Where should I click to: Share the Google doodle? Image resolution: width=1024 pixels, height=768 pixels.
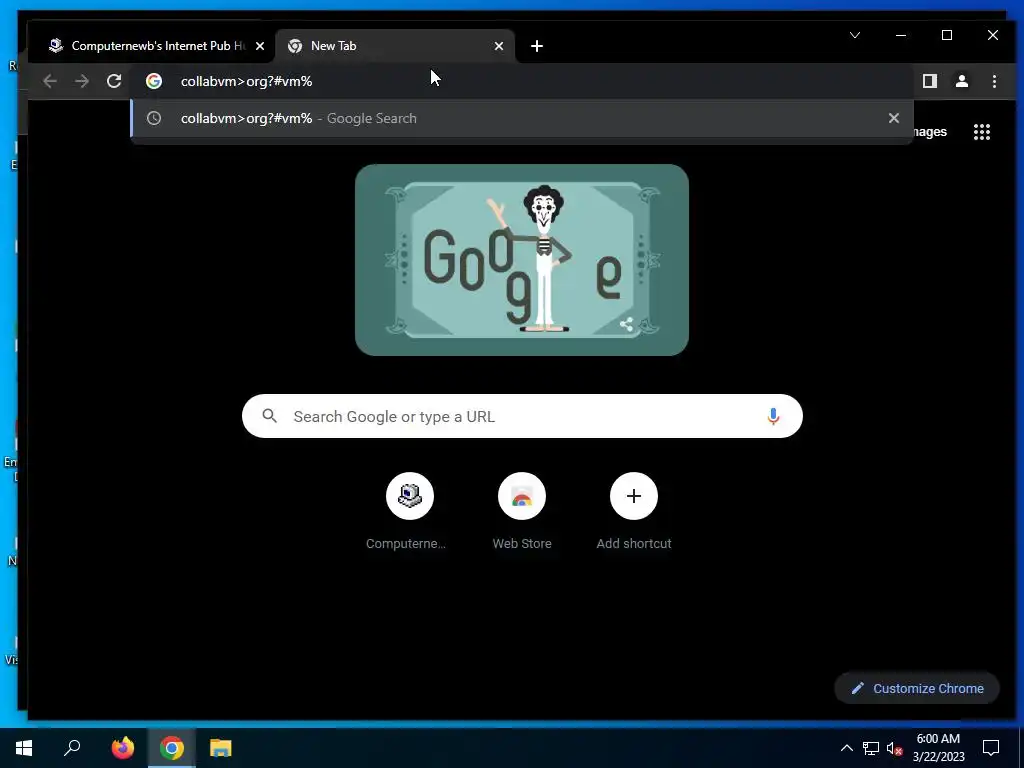click(626, 324)
